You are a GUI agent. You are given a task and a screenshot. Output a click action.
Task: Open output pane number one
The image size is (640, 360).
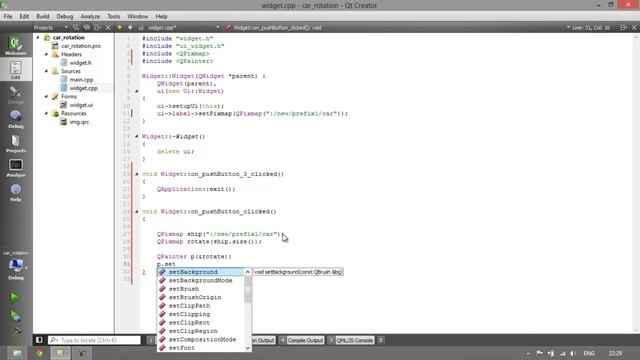[x=151, y=340]
